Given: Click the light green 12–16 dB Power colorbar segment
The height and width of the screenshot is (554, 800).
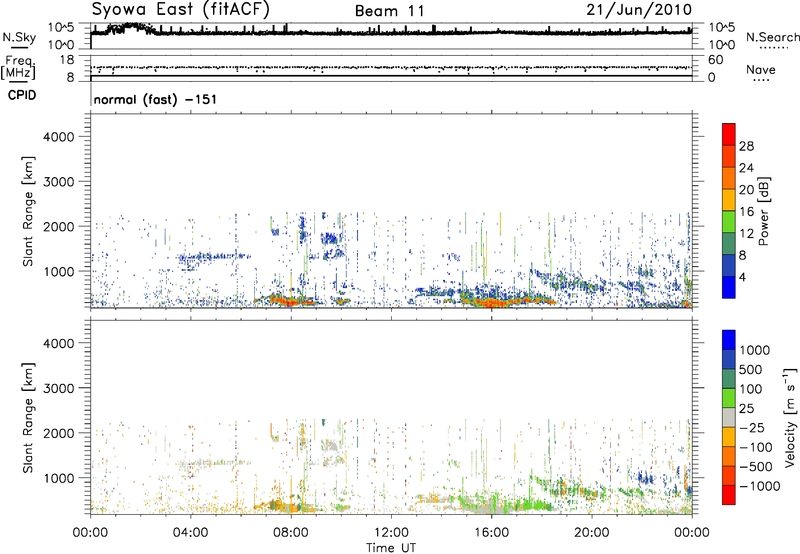Looking at the screenshot, I should [729, 221].
